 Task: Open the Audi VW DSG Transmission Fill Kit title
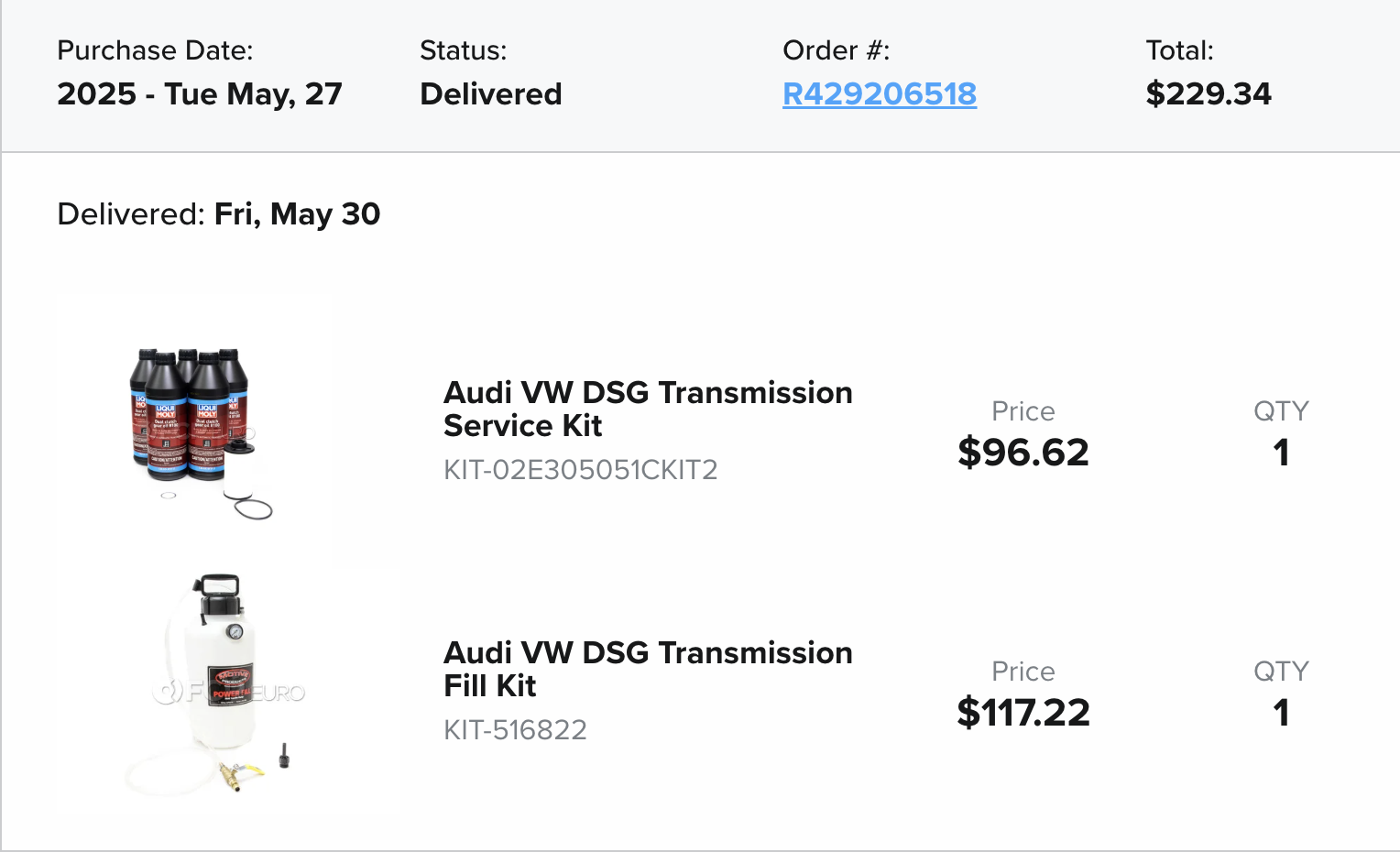coord(647,669)
